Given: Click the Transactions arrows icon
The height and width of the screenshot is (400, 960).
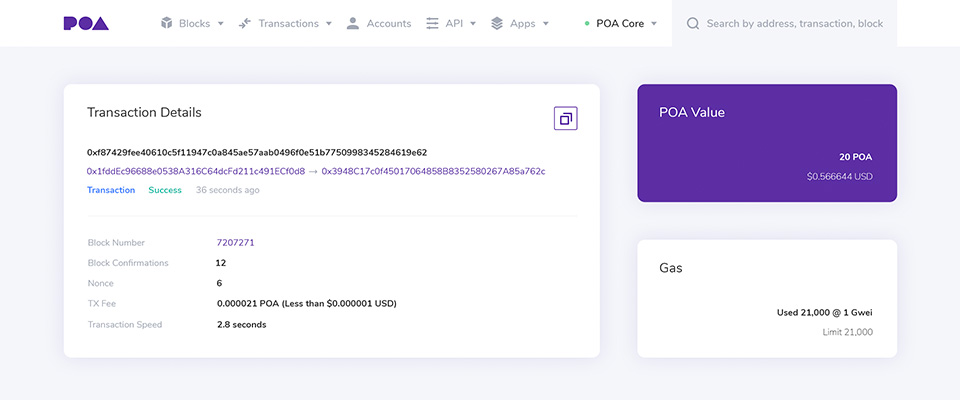Looking at the screenshot, I should pos(245,23).
